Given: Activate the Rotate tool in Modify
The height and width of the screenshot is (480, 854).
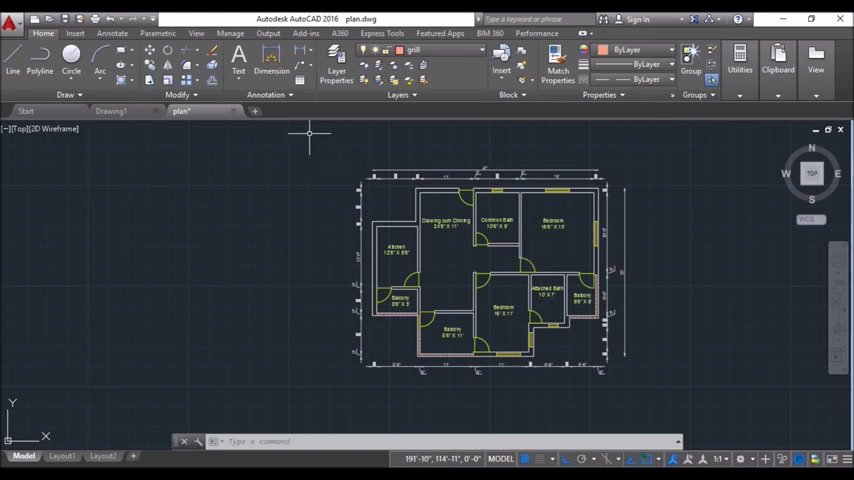Looking at the screenshot, I should pos(168,50).
